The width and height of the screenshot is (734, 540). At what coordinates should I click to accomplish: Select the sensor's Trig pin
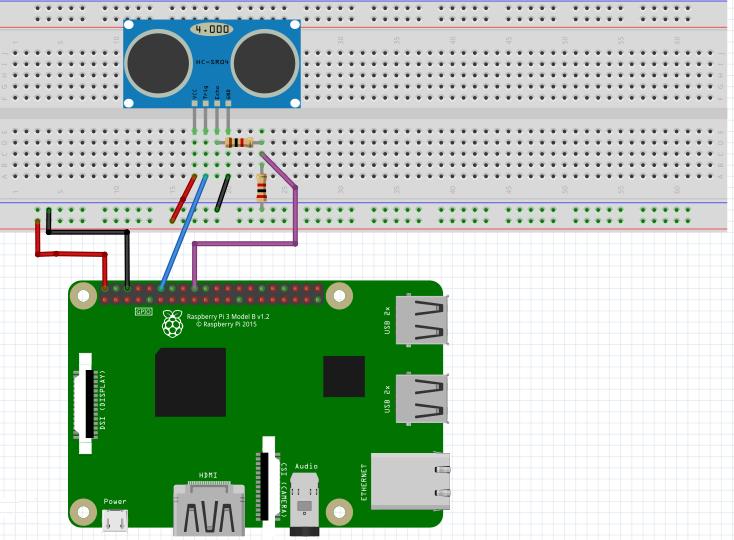[x=206, y=116]
